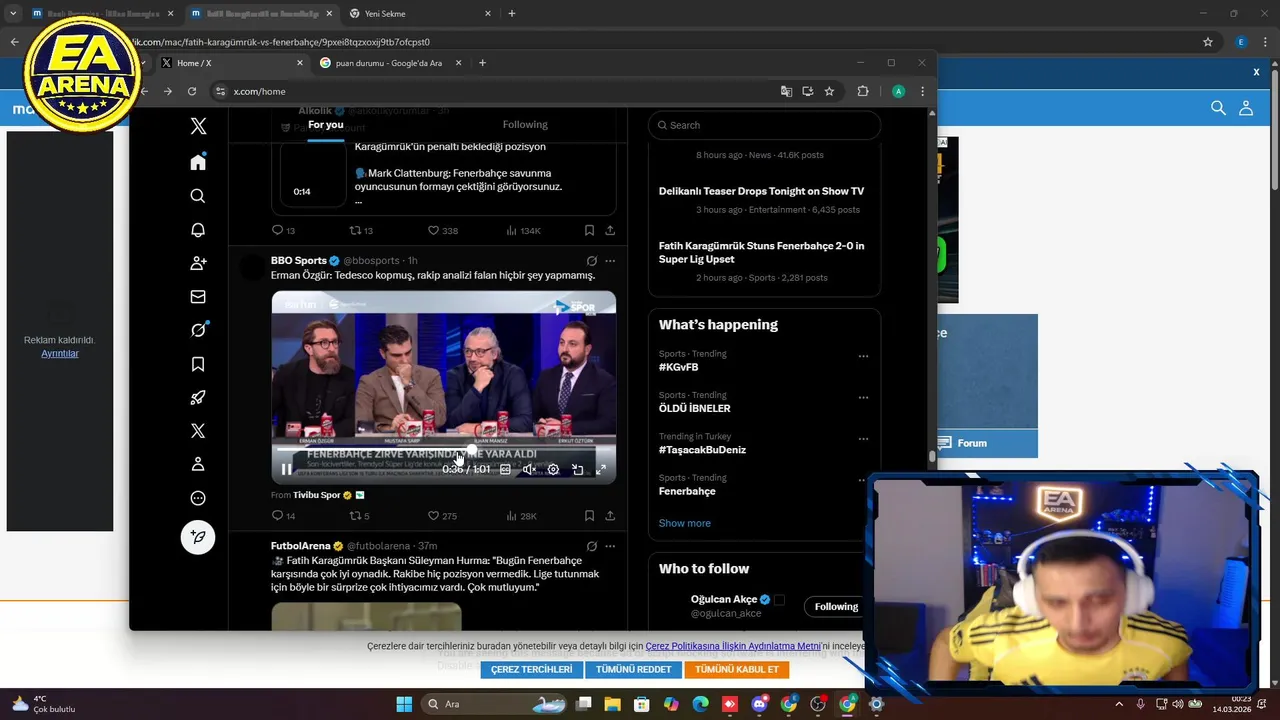
Task: Like the BBO Sports post (275)
Action: tap(442, 516)
